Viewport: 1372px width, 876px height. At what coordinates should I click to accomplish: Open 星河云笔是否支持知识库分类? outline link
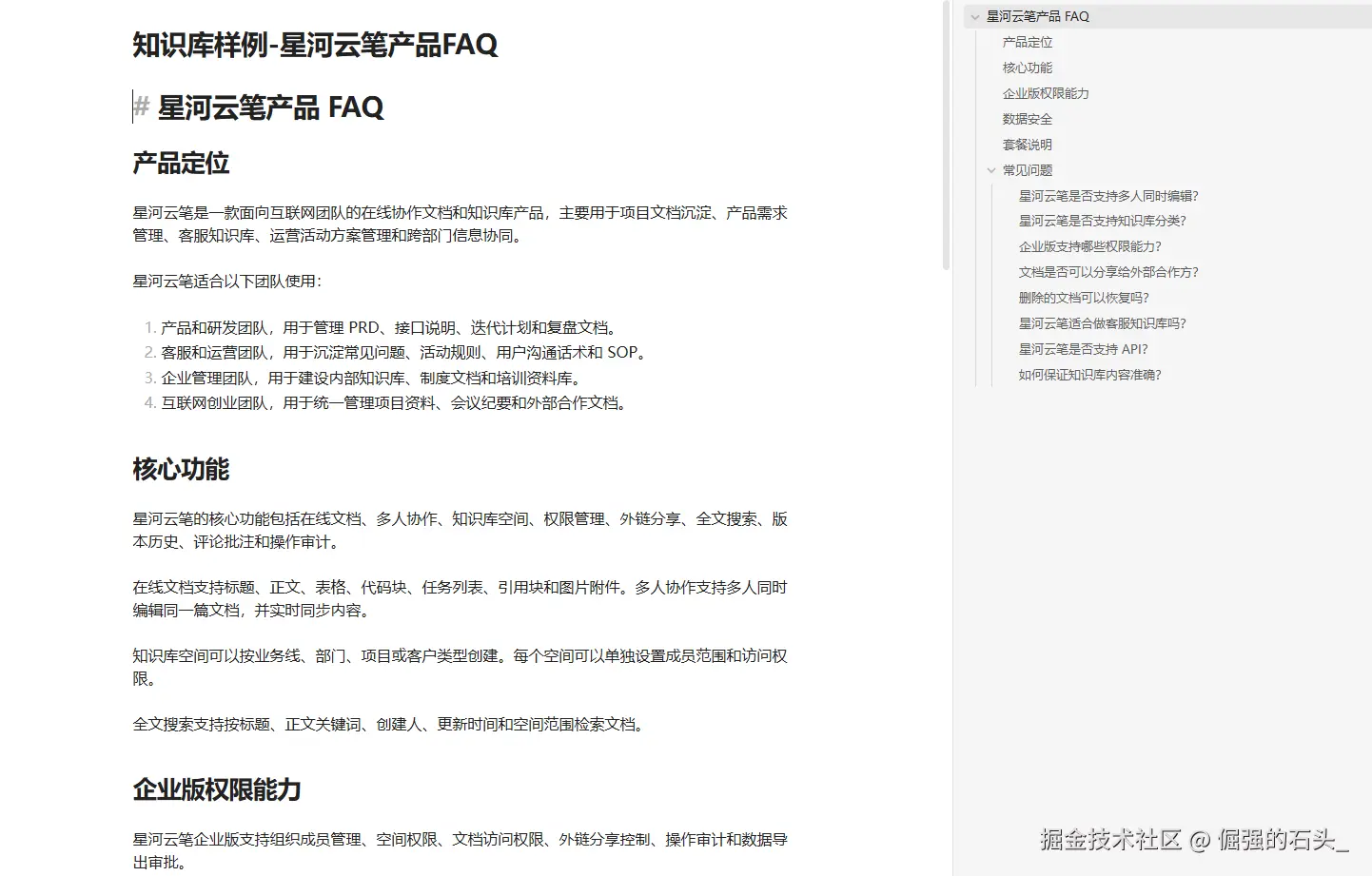click(x=1103, y=221)
